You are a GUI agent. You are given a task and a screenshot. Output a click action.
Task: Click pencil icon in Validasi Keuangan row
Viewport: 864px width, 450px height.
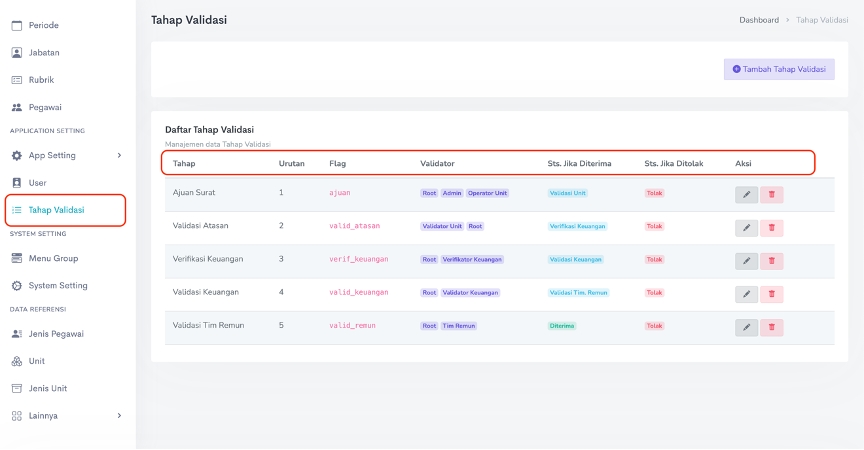(746, 294)
